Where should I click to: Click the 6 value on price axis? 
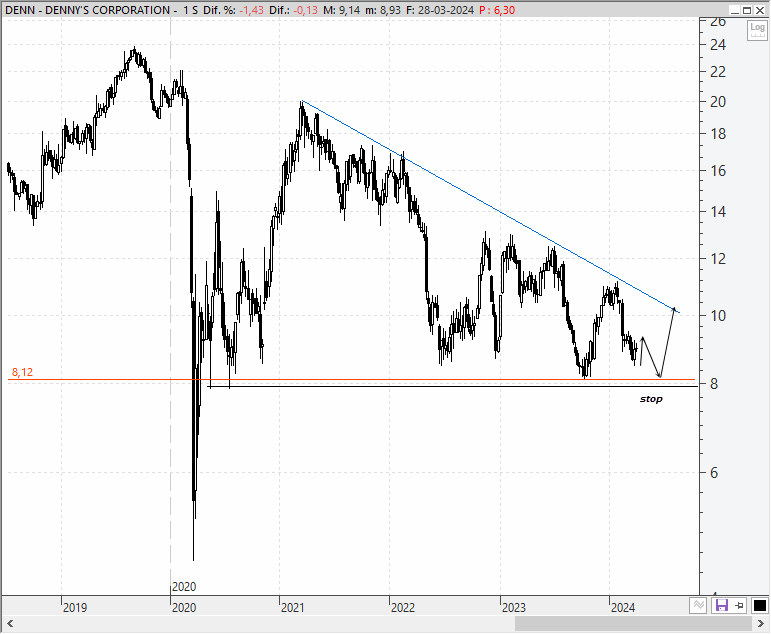(714, 473)
